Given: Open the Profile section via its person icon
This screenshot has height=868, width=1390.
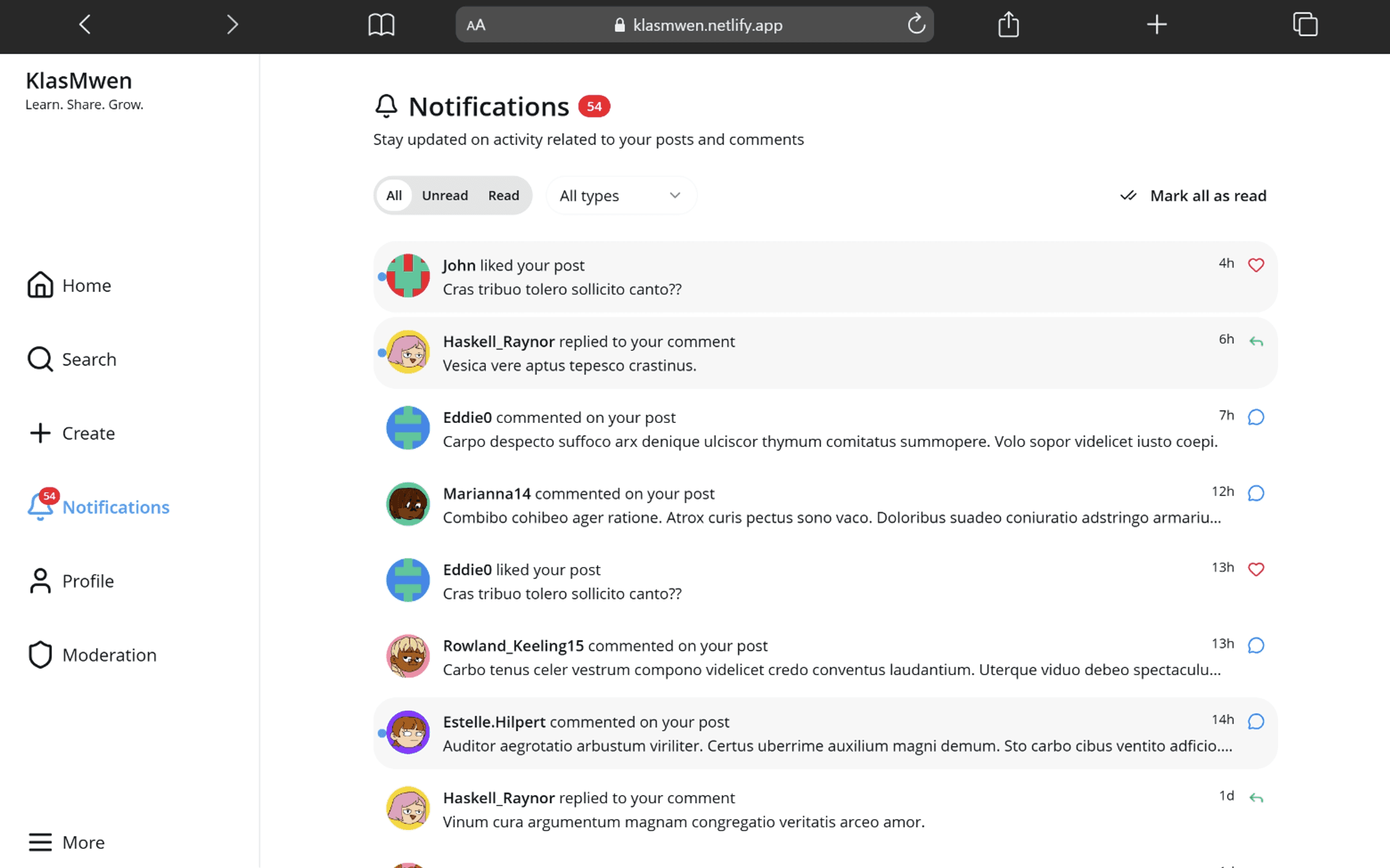Looking at the screenshot, I should 39,580.
